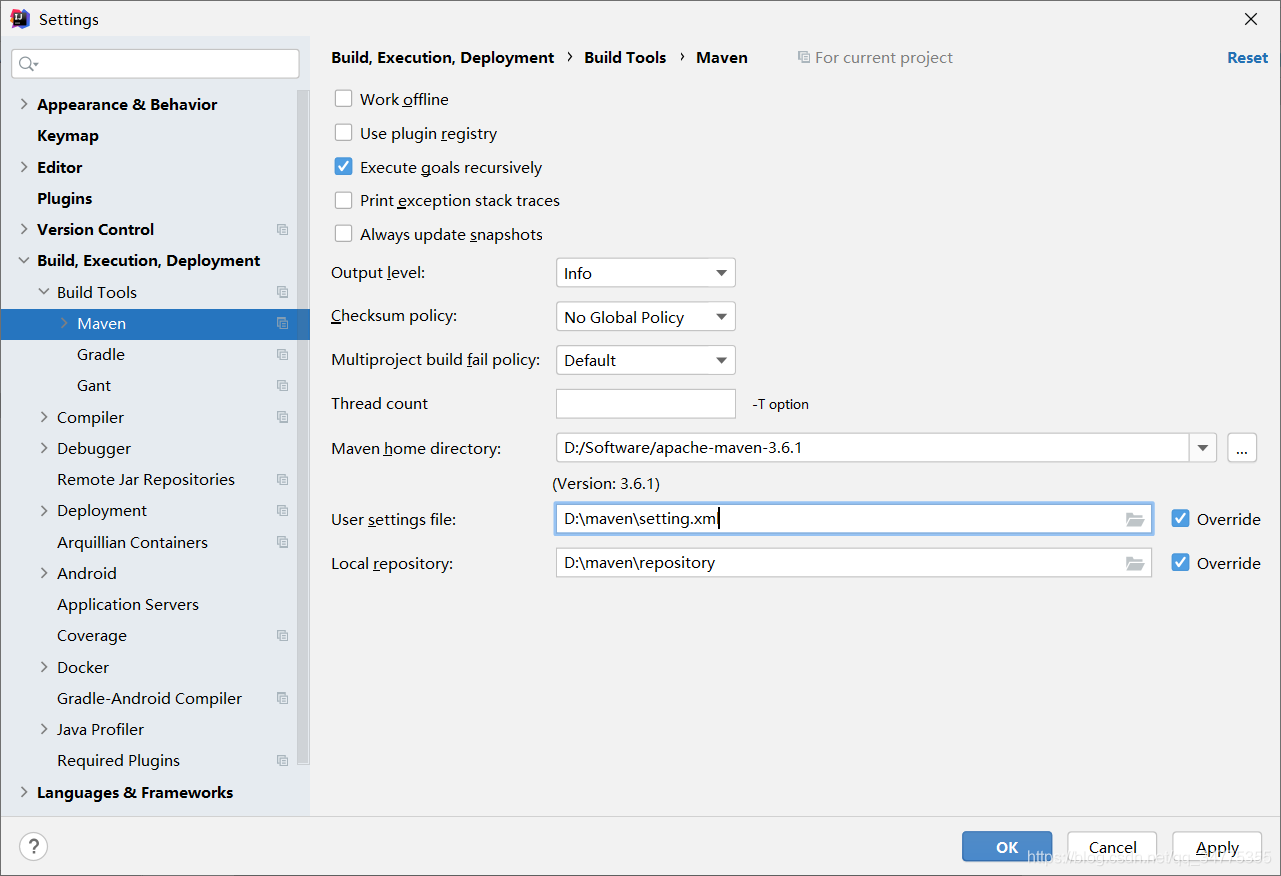Open the Plugins settings page

tap(65, 199)
